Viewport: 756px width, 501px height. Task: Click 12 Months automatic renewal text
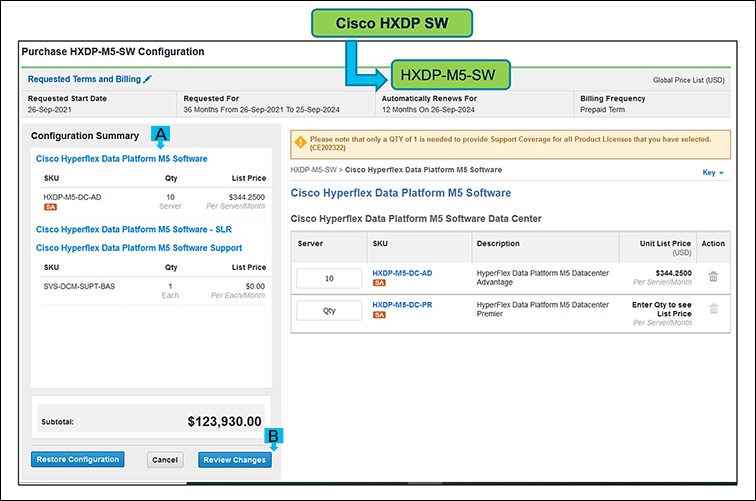point(428,109)
